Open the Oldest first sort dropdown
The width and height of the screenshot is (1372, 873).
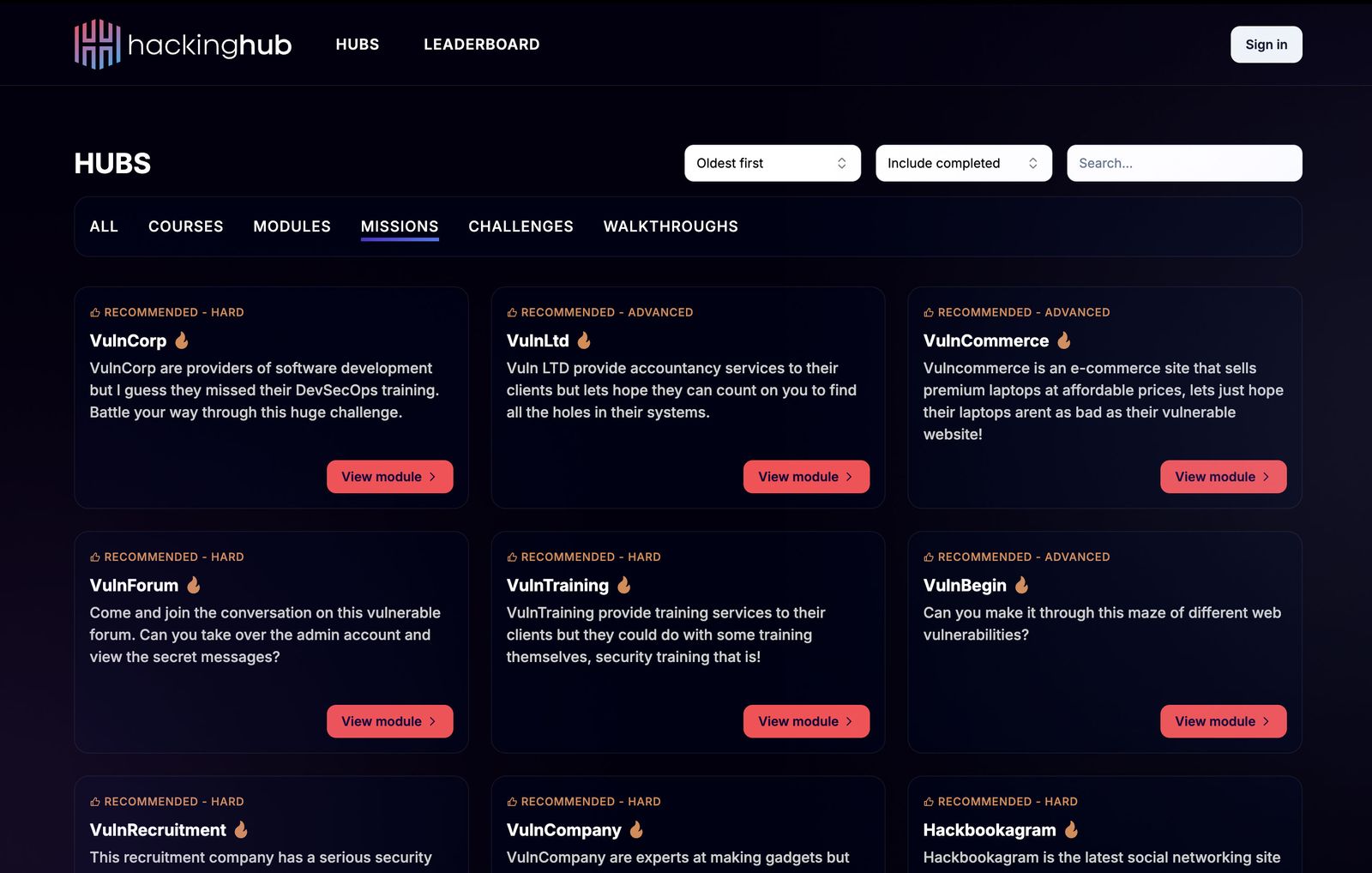(x=771, y=162)
